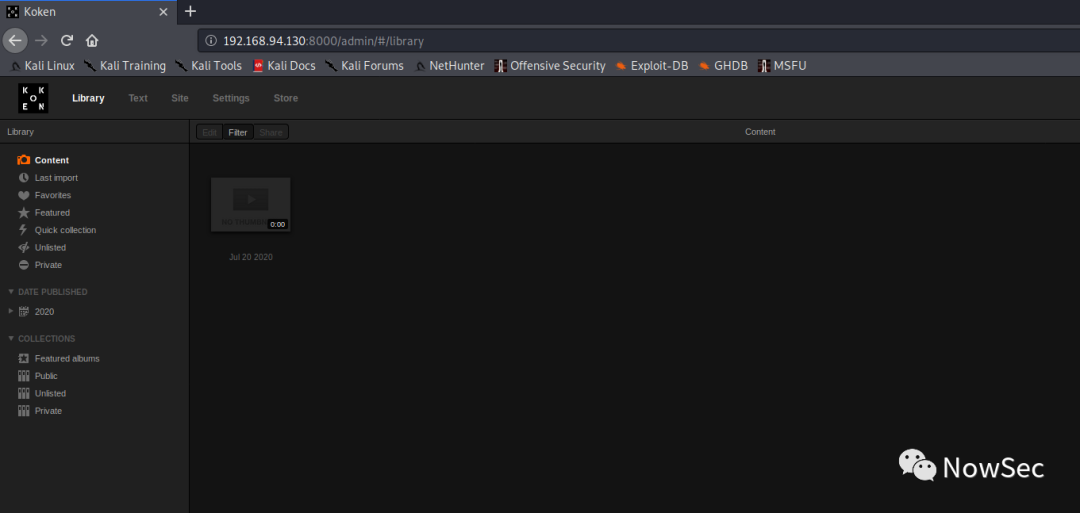
Task: Click the heart icon beside Favorites
Action: pyautogui.click(x=23, y=195)
